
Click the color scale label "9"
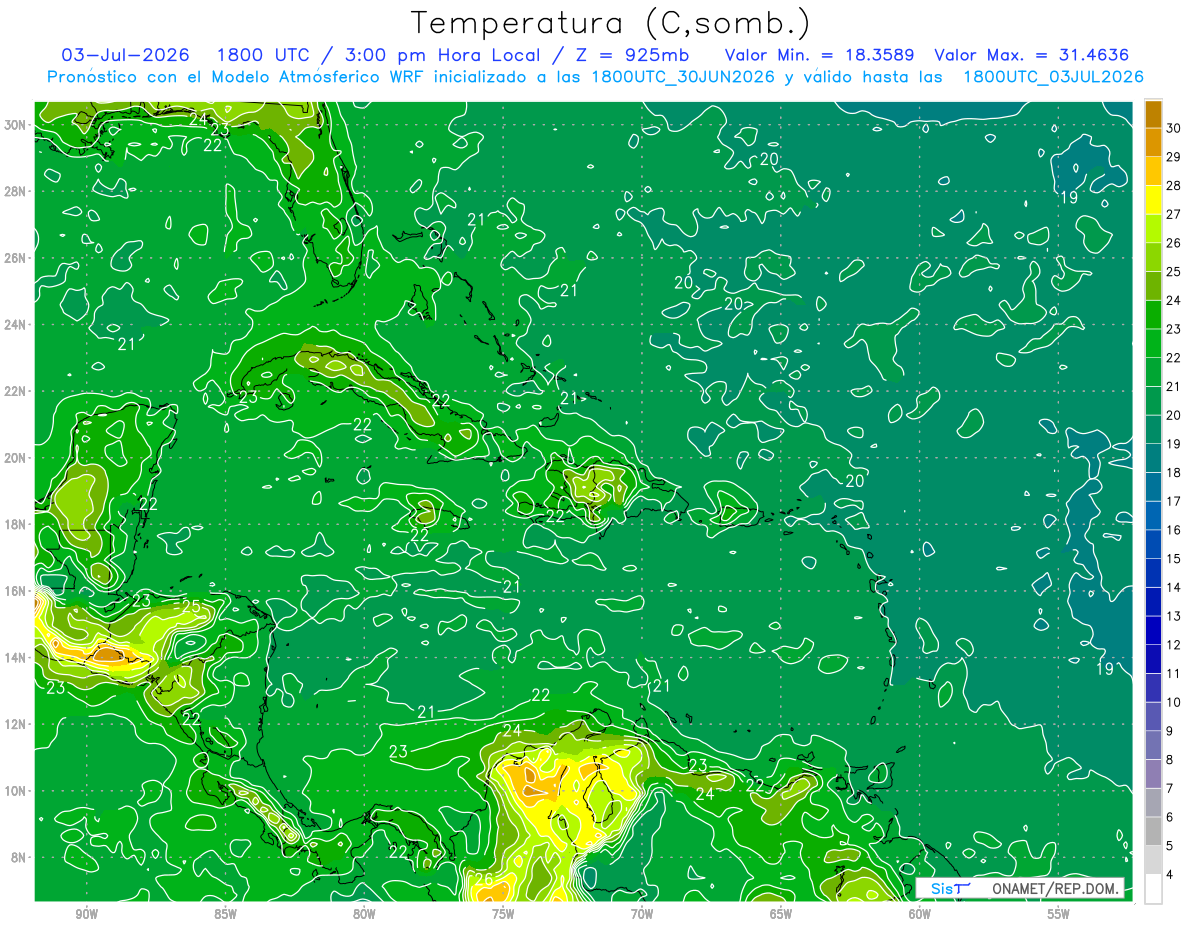(x=1170, y=731)
